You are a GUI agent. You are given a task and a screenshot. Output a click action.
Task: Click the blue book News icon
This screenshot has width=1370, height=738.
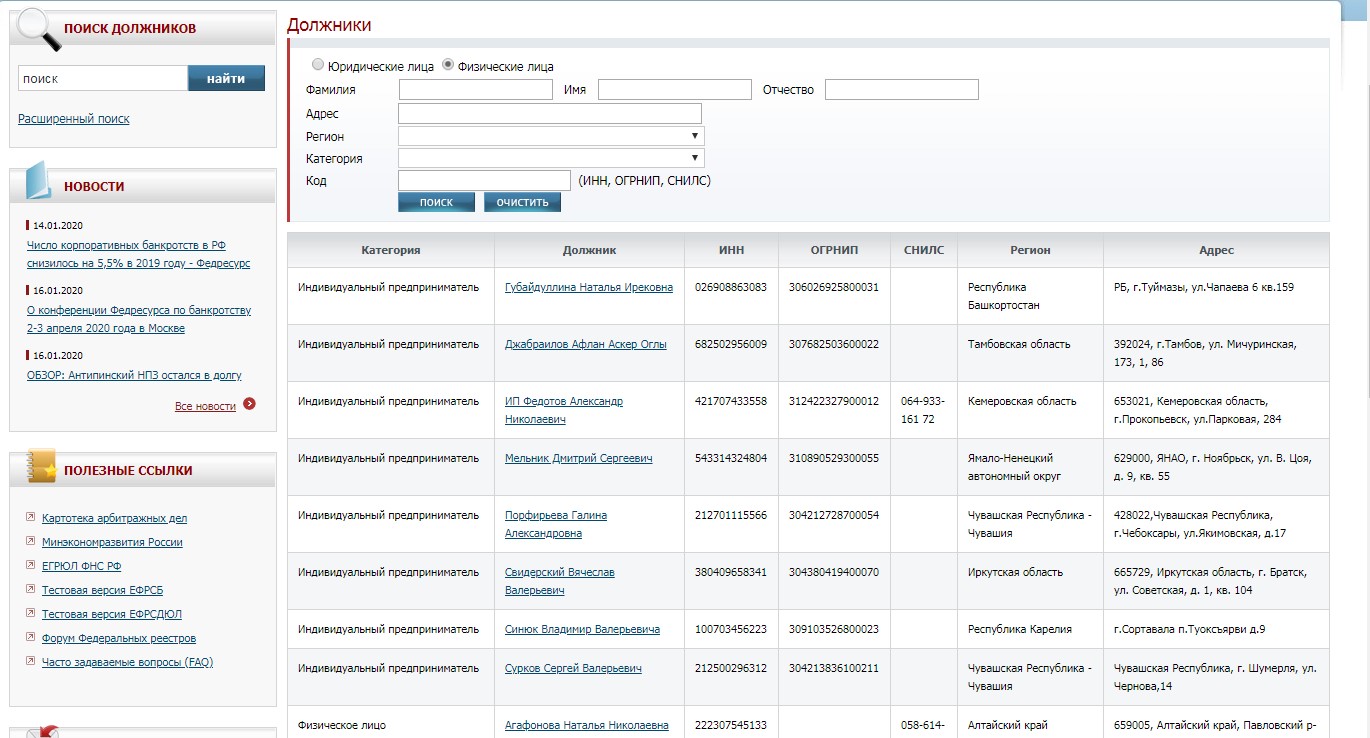coord(38,181)
